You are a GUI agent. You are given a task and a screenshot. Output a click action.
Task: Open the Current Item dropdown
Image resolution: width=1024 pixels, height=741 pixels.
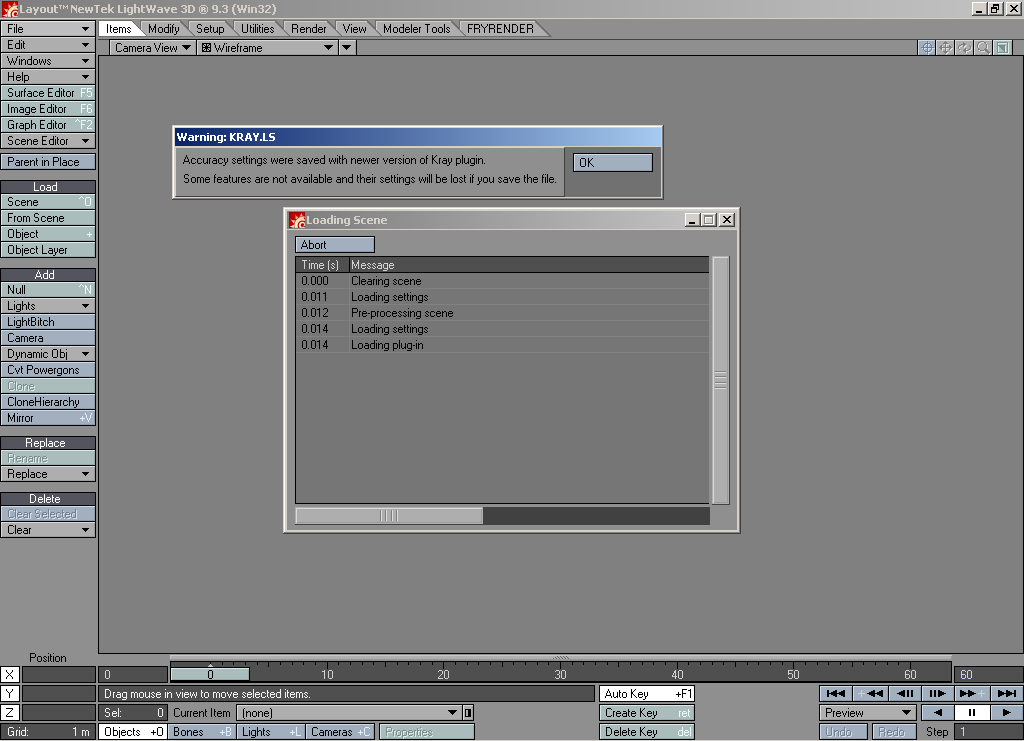(x=348, y=712)
